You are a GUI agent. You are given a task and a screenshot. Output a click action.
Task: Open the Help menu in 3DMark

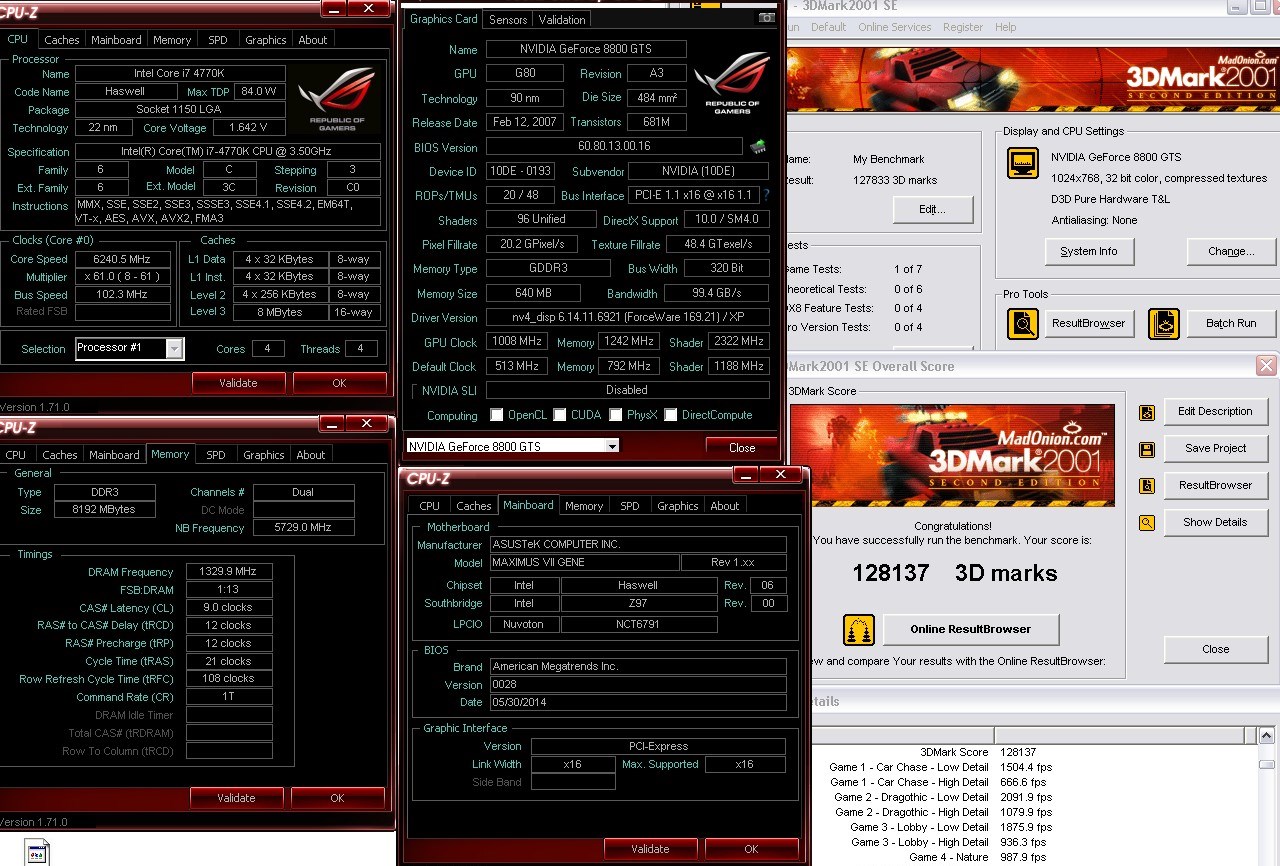coord(1005,27)
